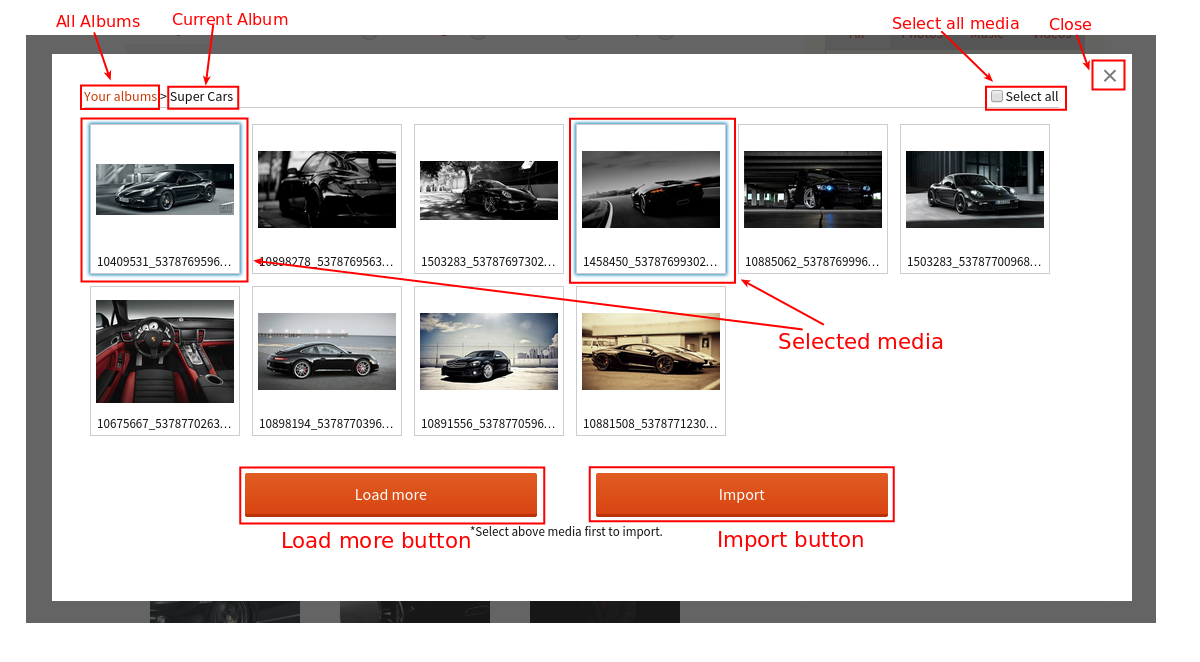Click the Import button
Viewport: 1200px width, 662px height.
click(x=741, y=495)
